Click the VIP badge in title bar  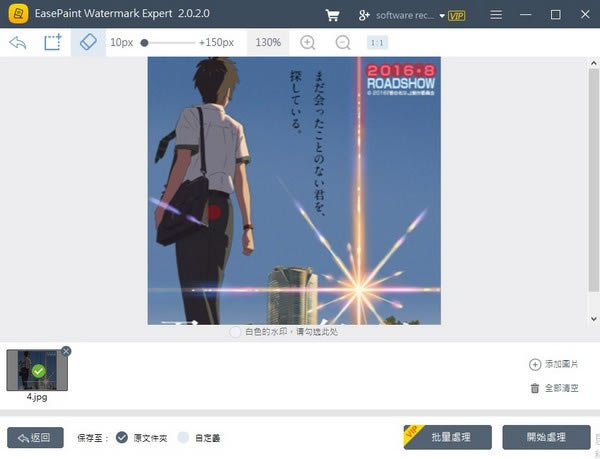456,15
